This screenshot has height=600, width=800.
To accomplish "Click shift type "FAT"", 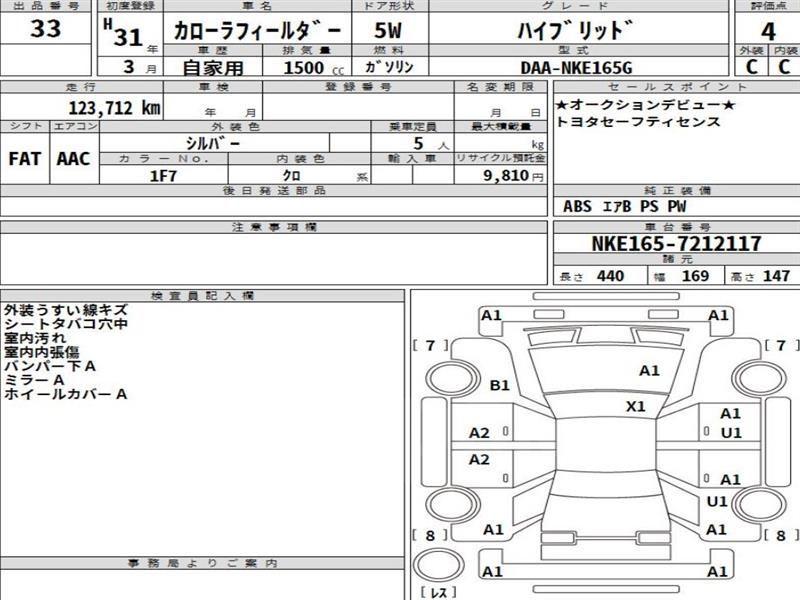I will click(x=24, y=159).
